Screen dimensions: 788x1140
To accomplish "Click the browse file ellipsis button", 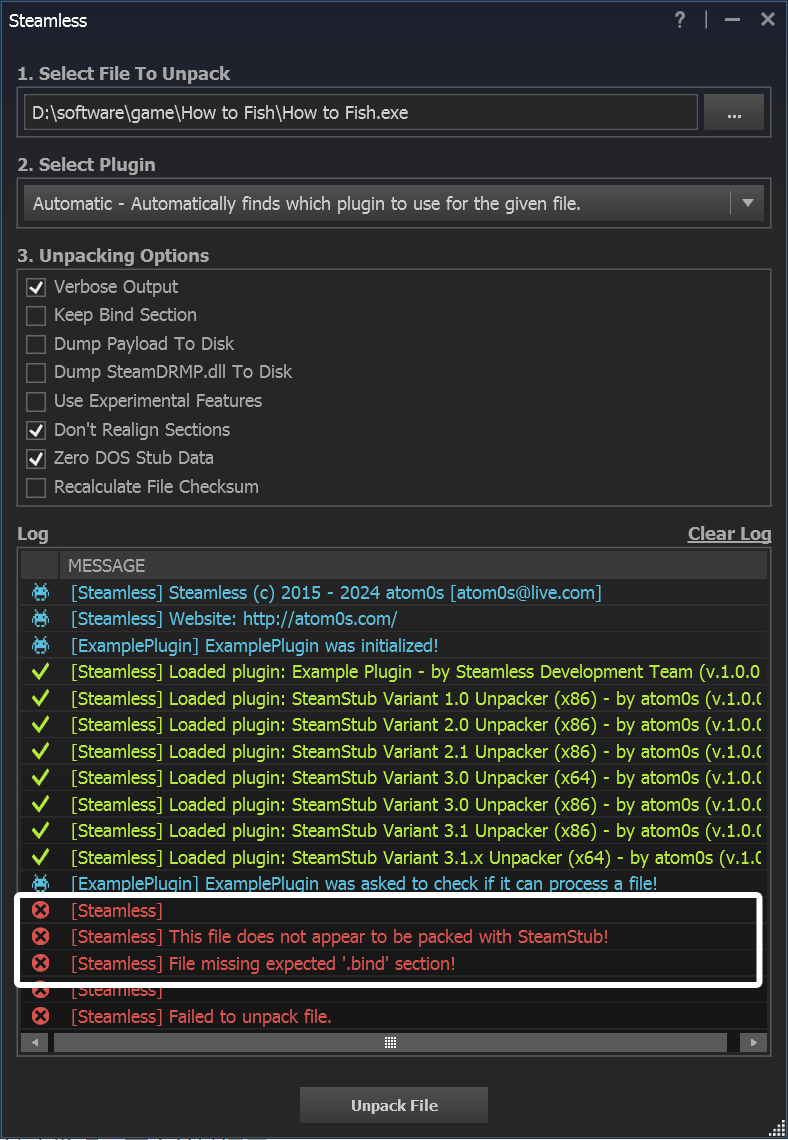I will coord(733,113).
